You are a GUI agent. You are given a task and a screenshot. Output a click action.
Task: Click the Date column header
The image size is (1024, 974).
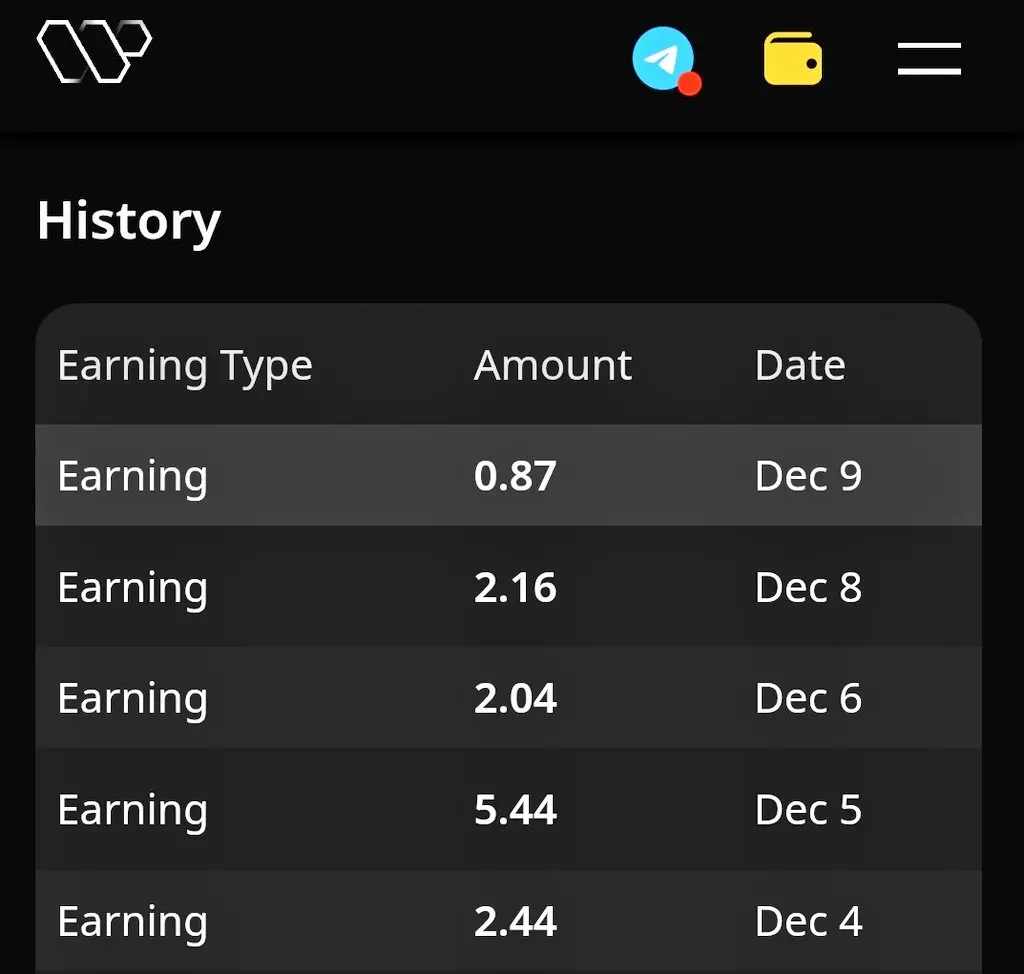[800, 365]
